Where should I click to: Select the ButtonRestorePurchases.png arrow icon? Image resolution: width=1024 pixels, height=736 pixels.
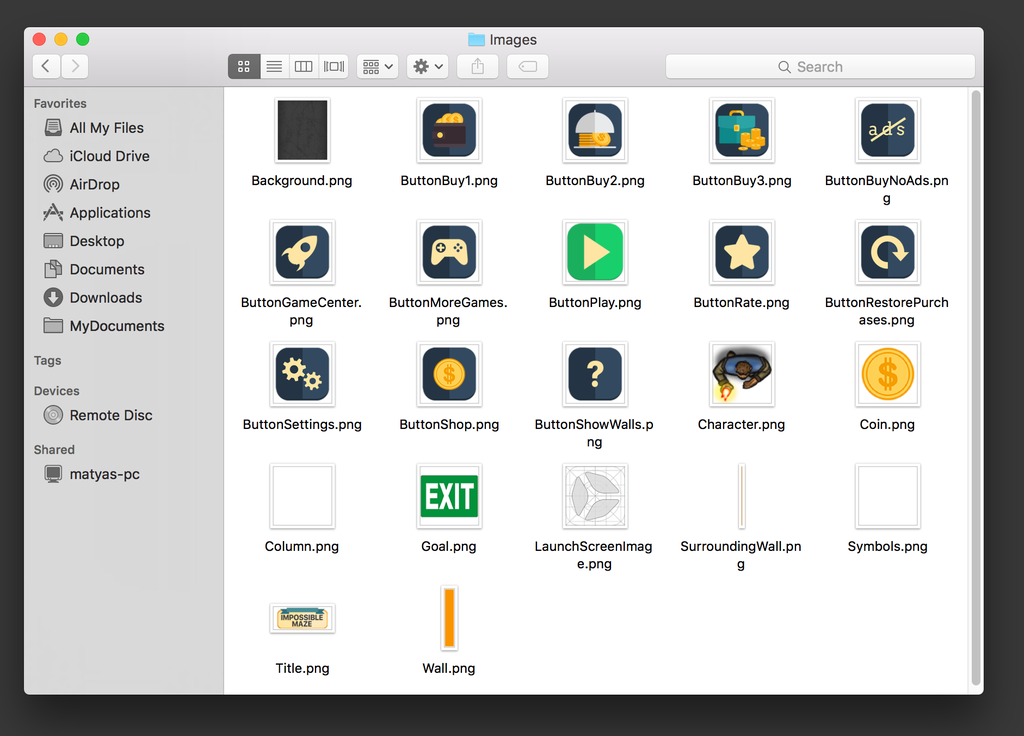point(888,252)
